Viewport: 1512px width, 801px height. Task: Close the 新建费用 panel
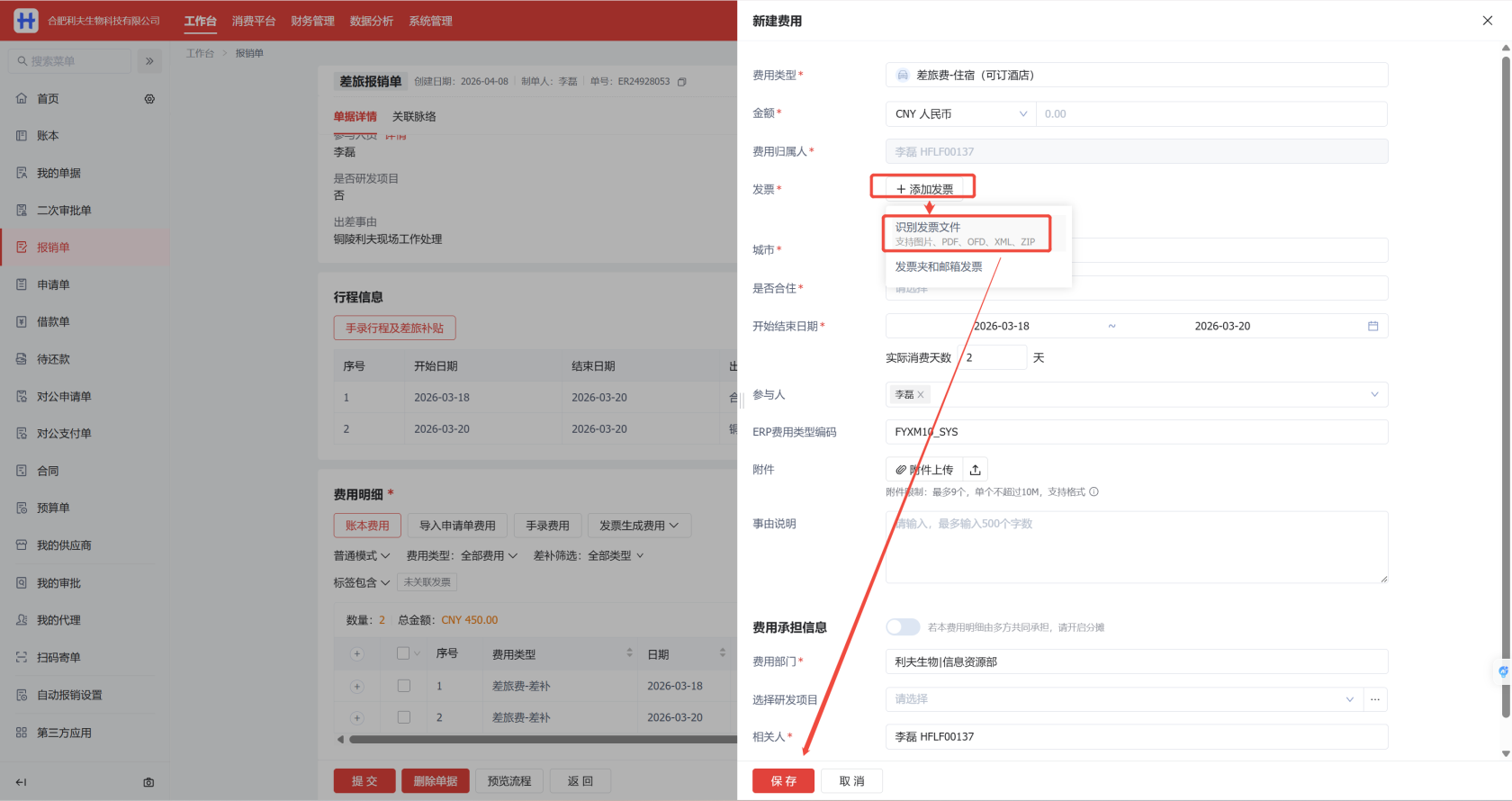tap(1487, 21)
